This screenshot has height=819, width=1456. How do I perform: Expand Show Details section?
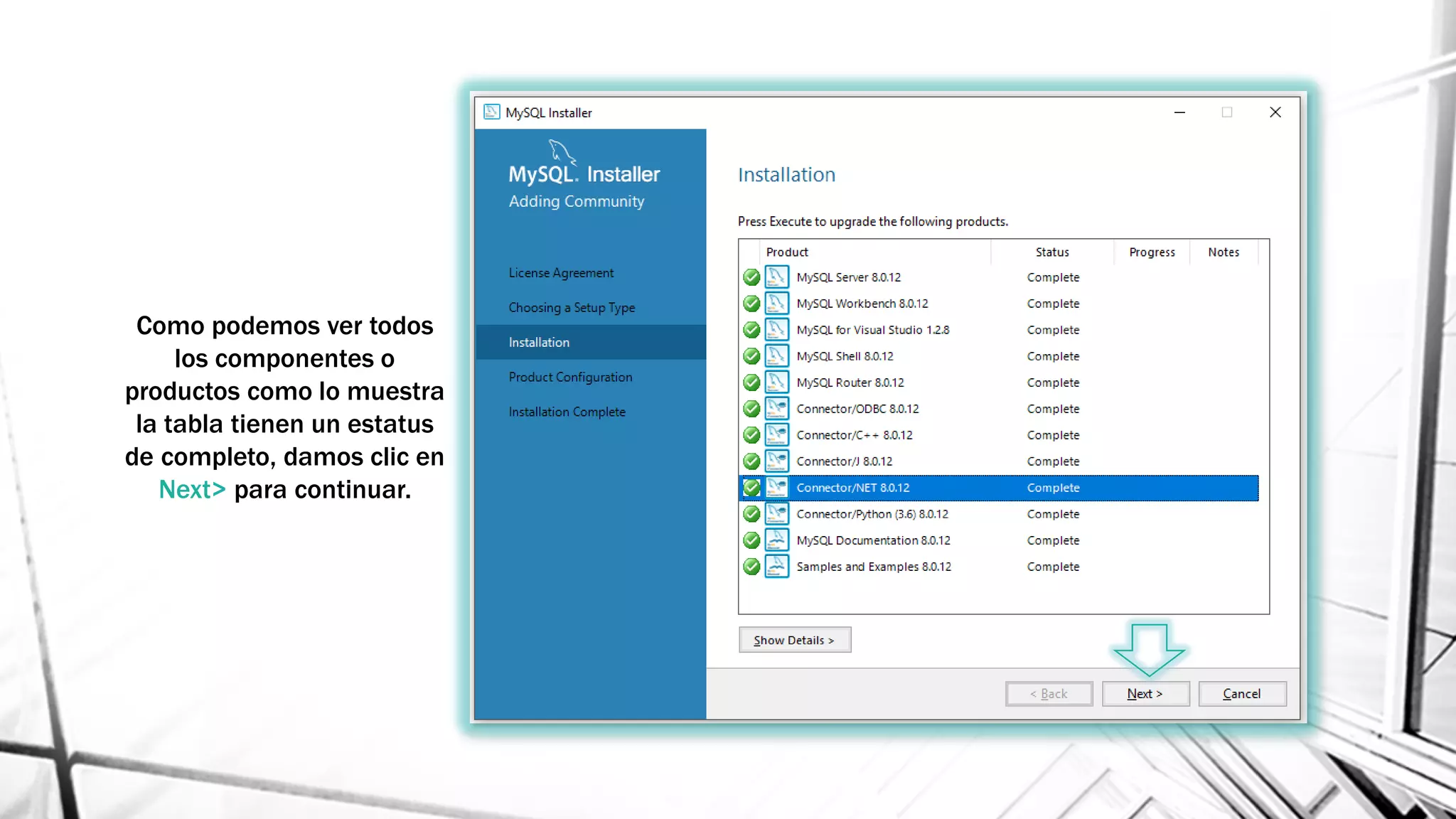[795, 640]
